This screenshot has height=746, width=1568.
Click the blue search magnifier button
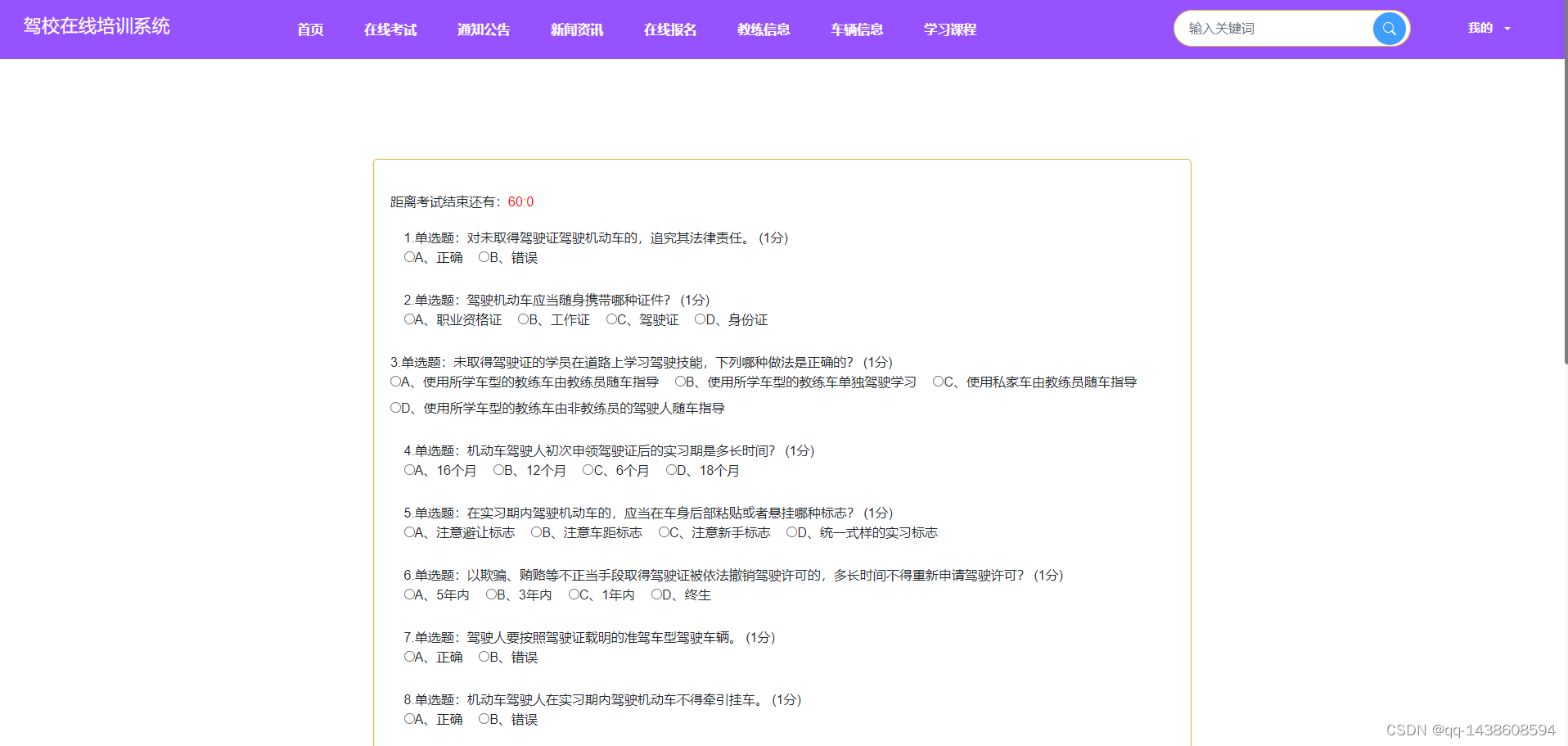coord(1389,29)
